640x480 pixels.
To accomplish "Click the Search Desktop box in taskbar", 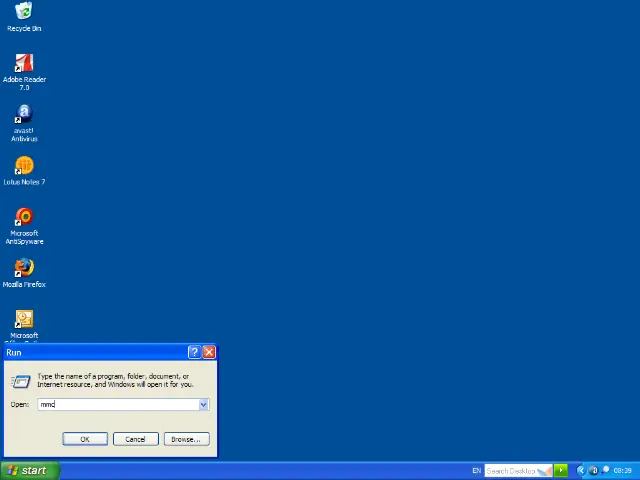I will tap(512, 470).
